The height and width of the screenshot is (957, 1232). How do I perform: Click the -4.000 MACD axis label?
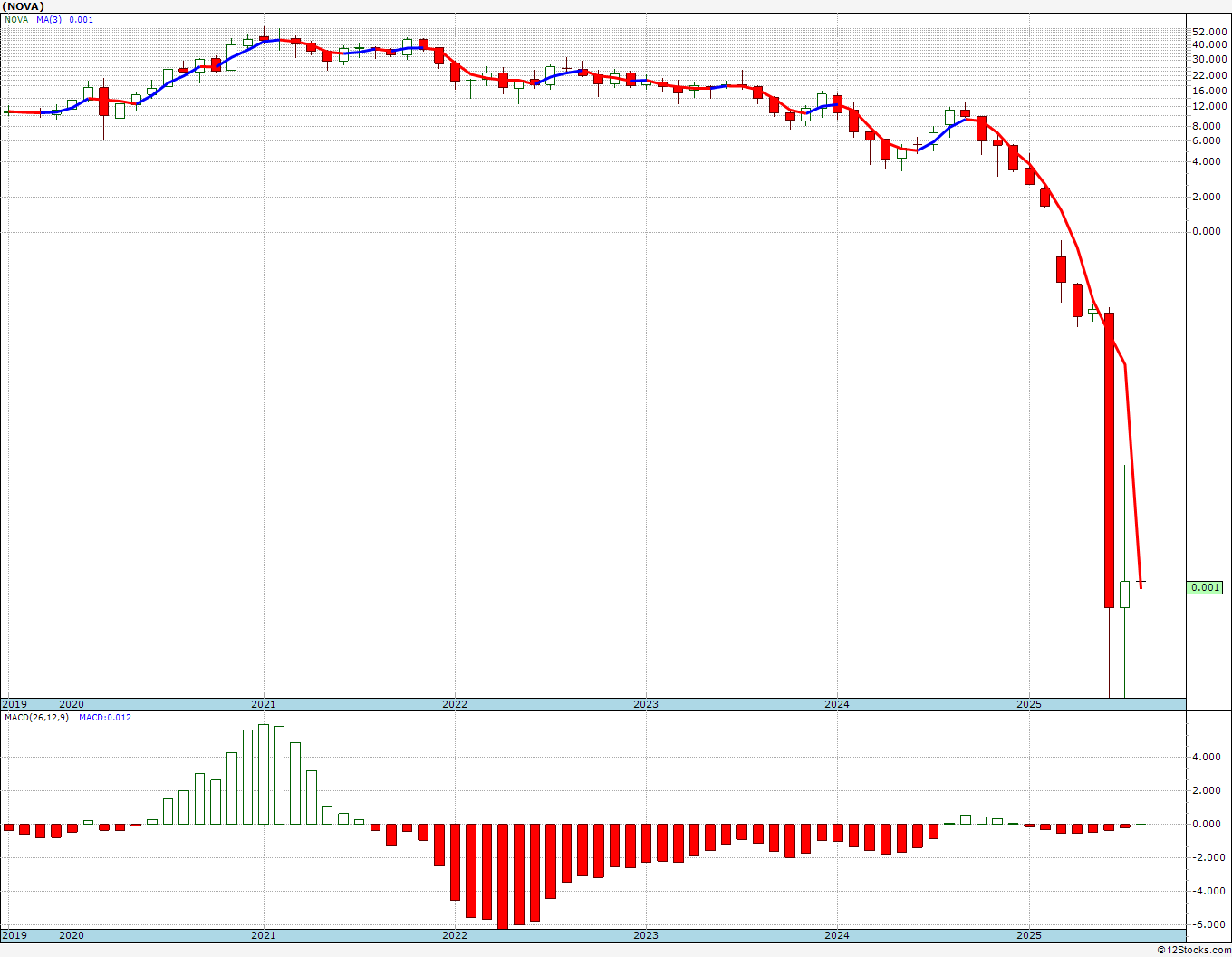pos(1210,891)
